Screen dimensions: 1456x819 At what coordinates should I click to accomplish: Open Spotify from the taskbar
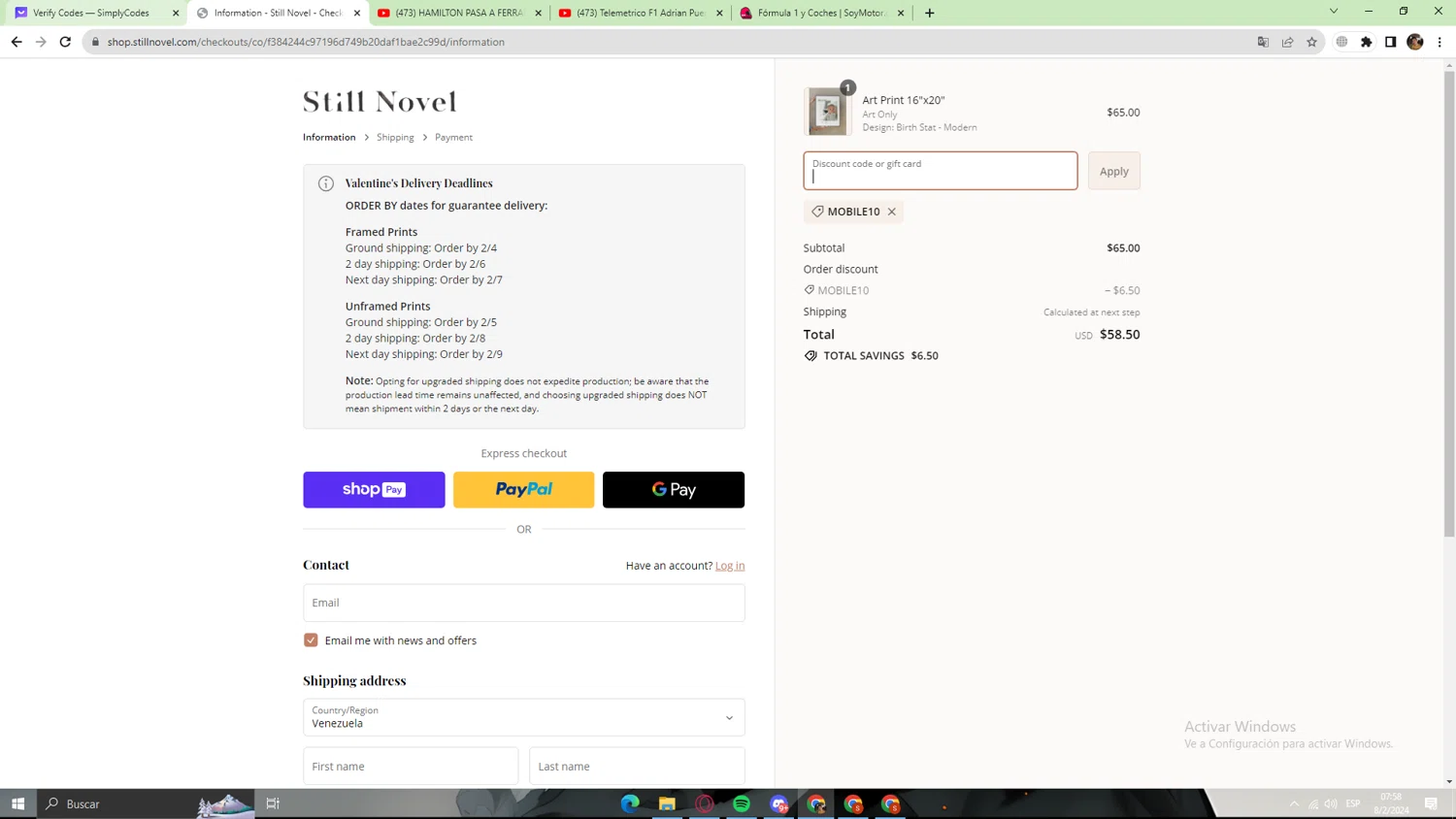pyautogui.click(x=742, y=803)
